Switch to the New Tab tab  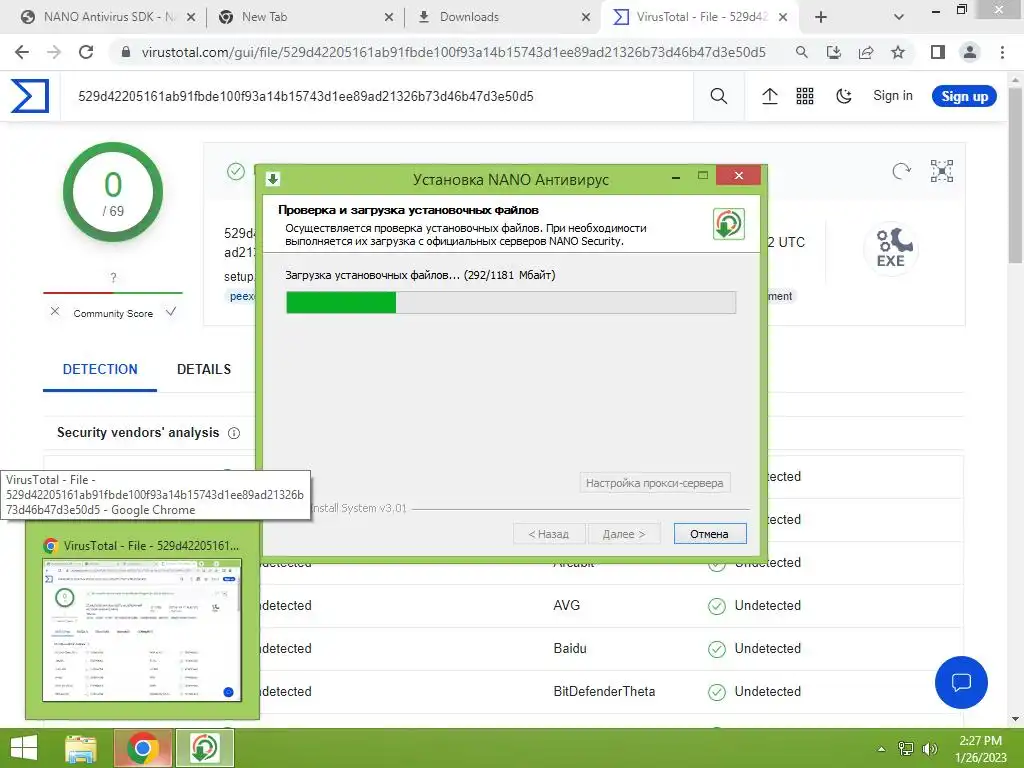304,17
